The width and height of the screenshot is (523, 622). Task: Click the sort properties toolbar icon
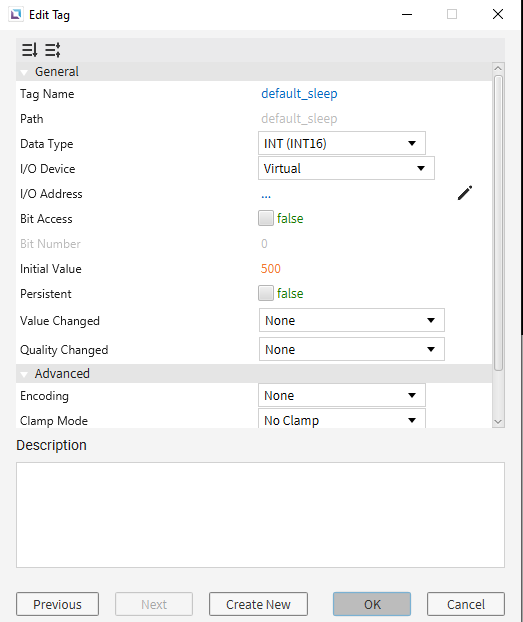[29, 50]
